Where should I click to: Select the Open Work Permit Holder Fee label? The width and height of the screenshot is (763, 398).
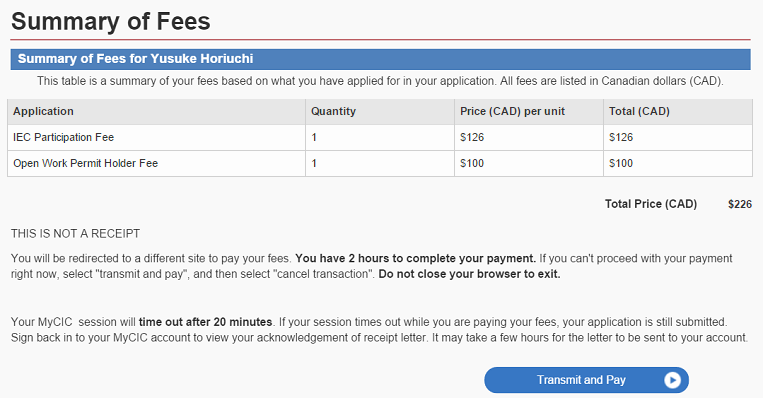pos(86,163)
